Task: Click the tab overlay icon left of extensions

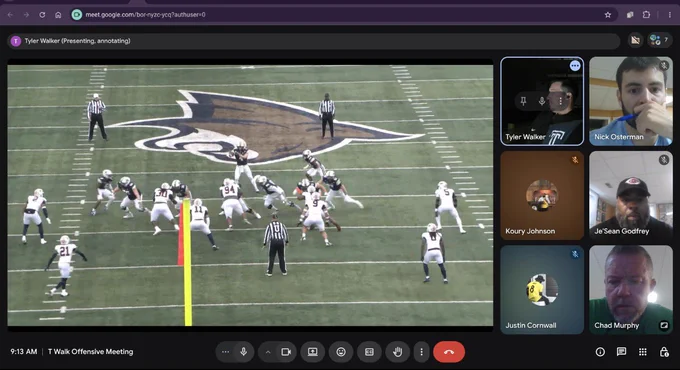Action: (x=630, y=15)
